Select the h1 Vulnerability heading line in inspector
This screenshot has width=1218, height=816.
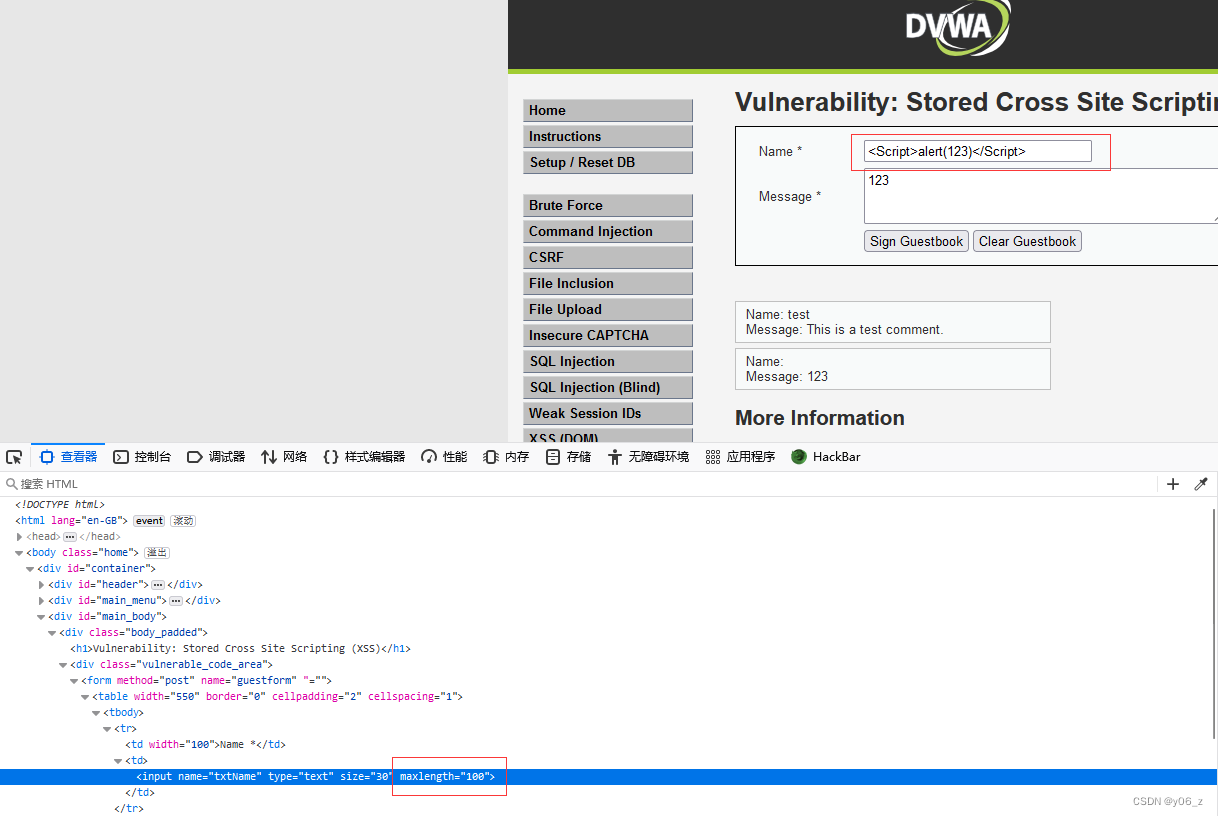pos(240,649)
